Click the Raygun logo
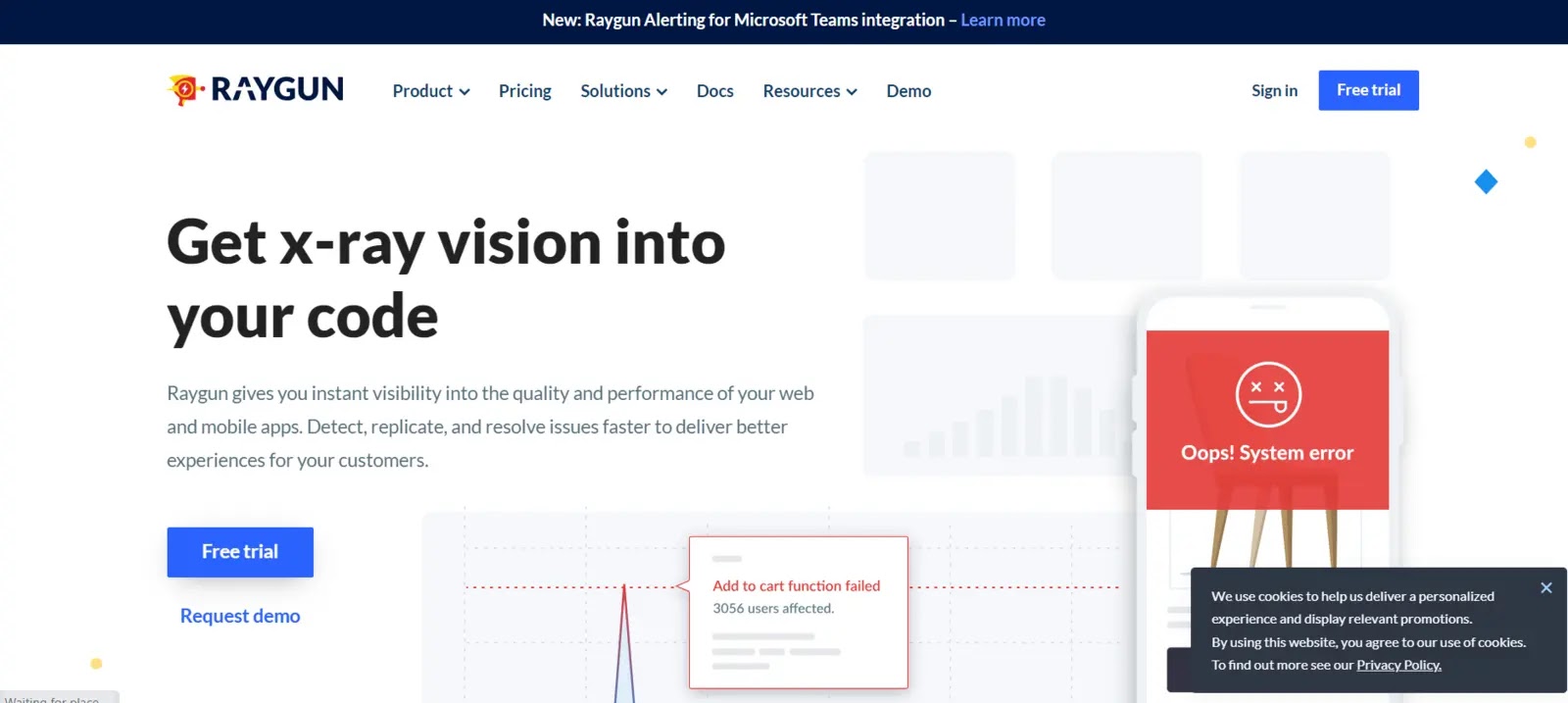Viewport: 1568px width, 703px height. point(255,89)
